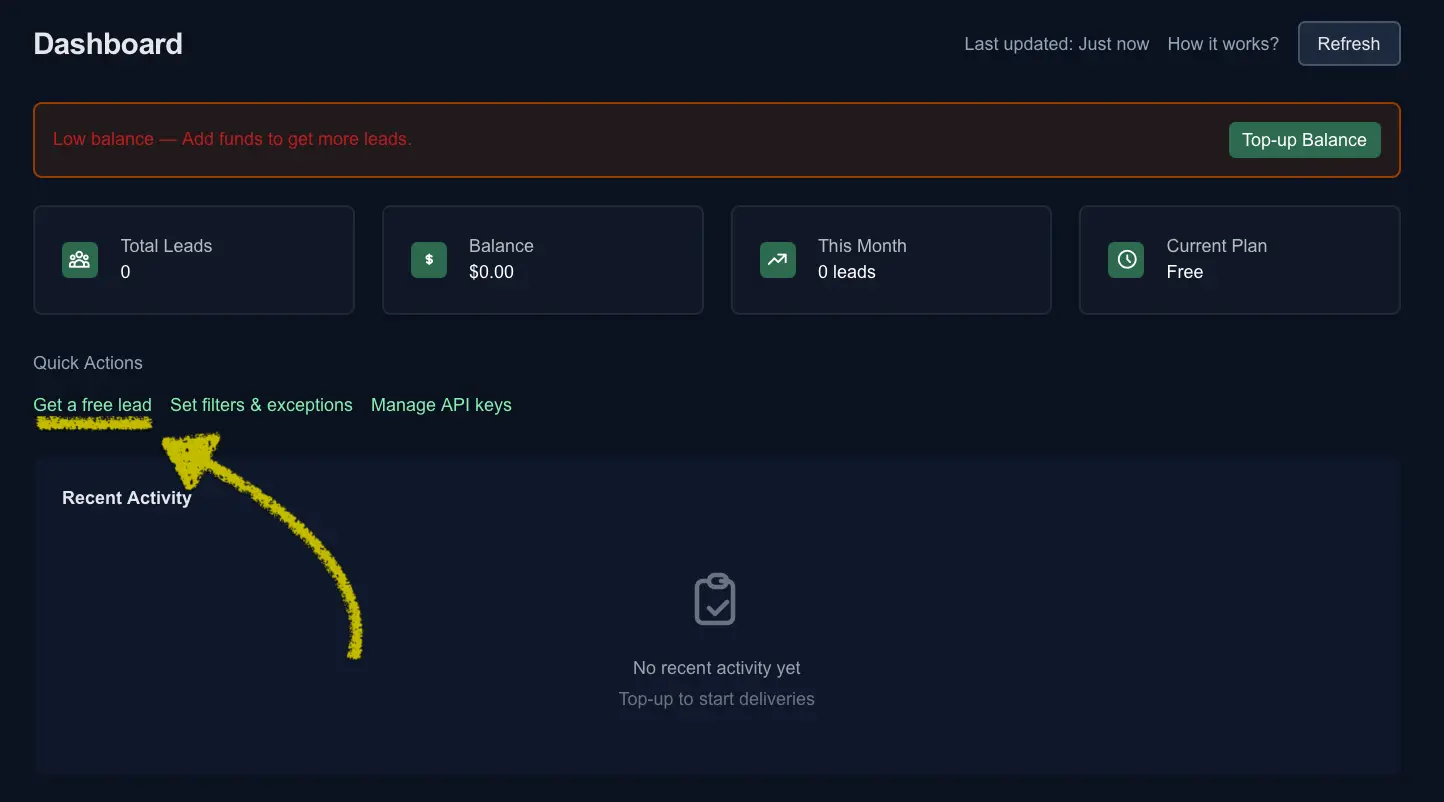This screenshot has width=1444, height=802.
Task: Click the Top-up Balance button
Action: click(x=1304, y=140)
